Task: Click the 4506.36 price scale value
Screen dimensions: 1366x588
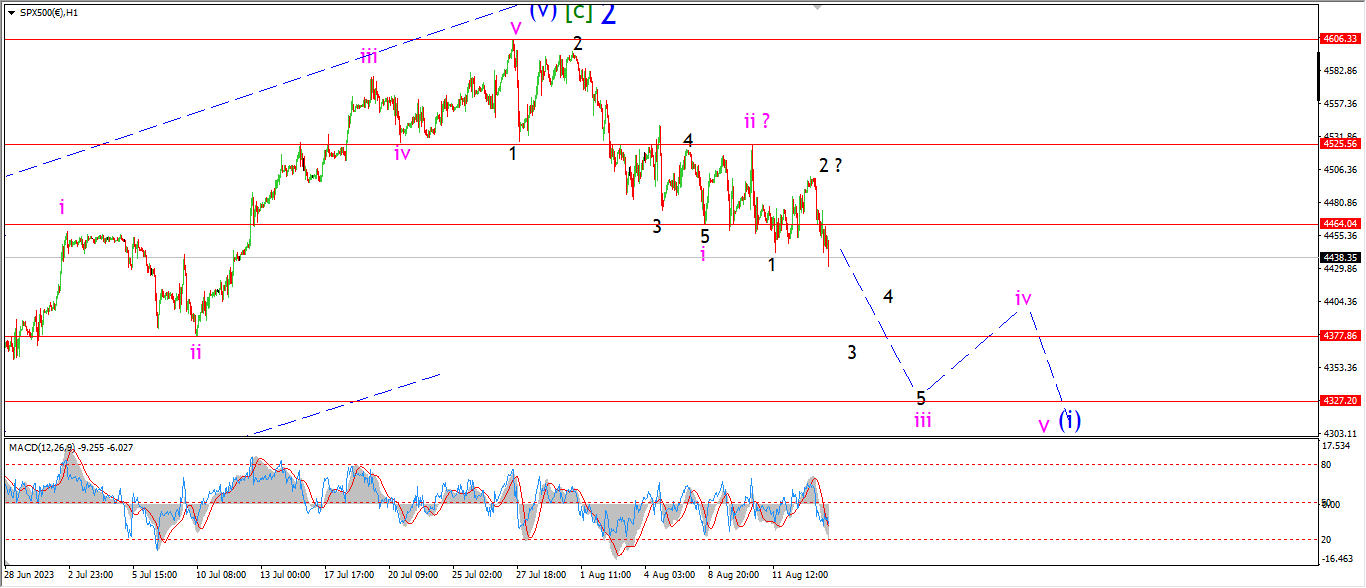Action: pyautogui.click(x=1340, y=169)
